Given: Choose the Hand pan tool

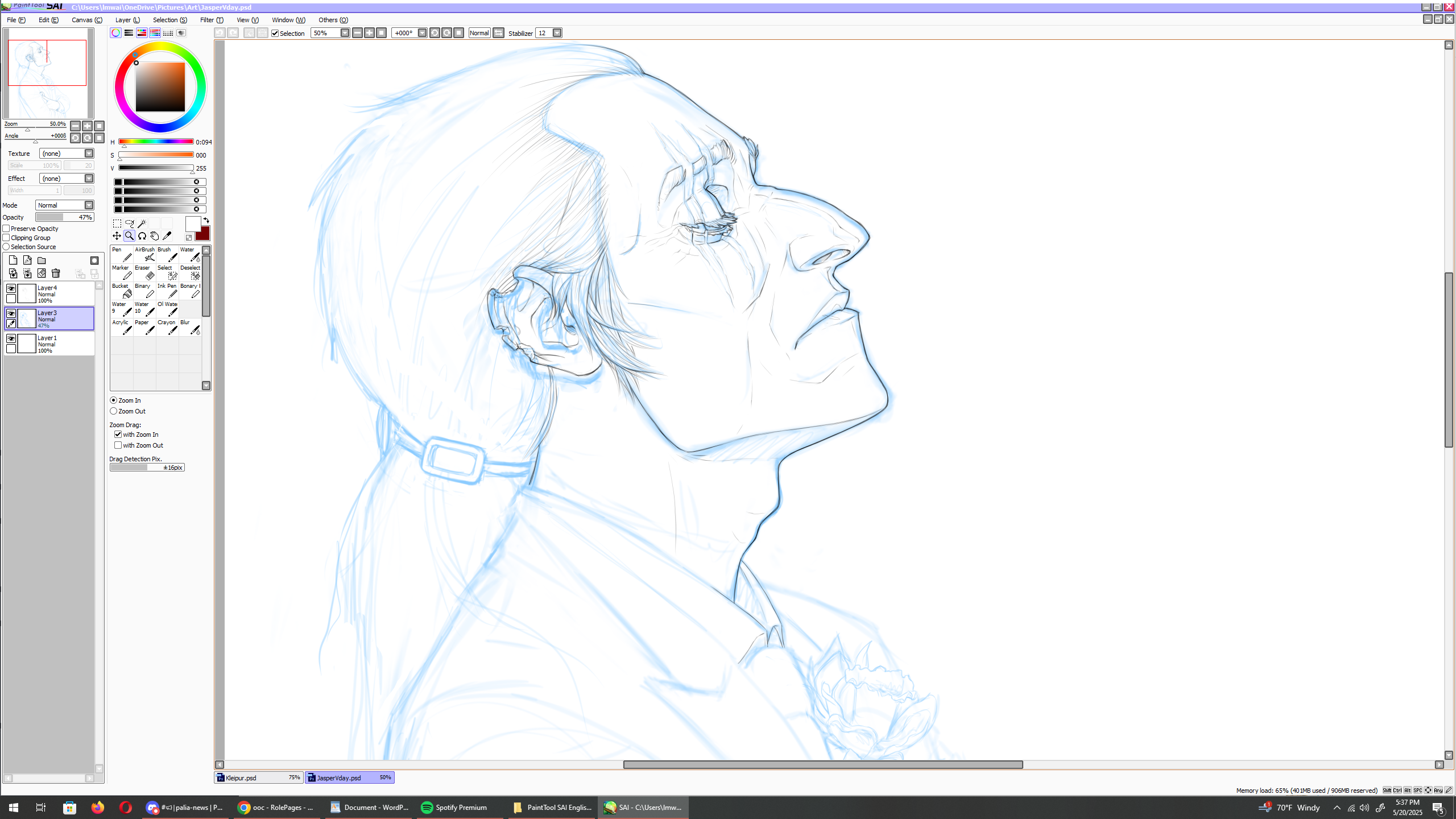Looking at the screenshot, I should [155, 236].
